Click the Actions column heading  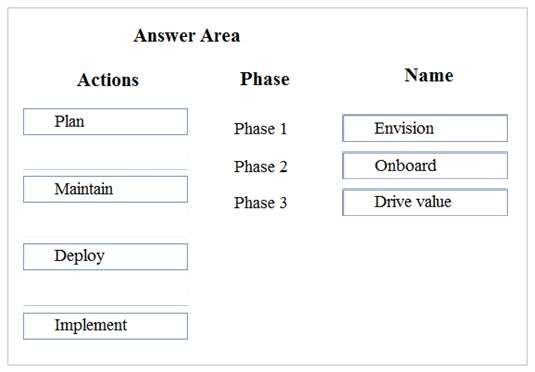point(108,80)
